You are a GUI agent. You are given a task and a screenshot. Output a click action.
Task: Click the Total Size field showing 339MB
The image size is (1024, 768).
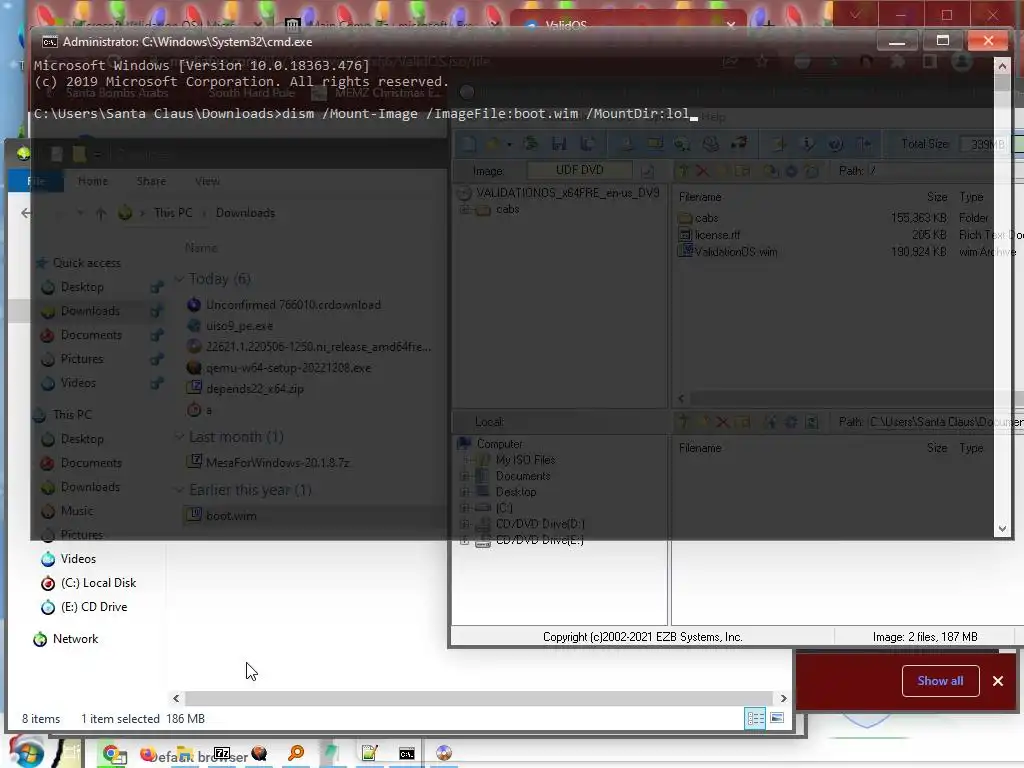985,144
